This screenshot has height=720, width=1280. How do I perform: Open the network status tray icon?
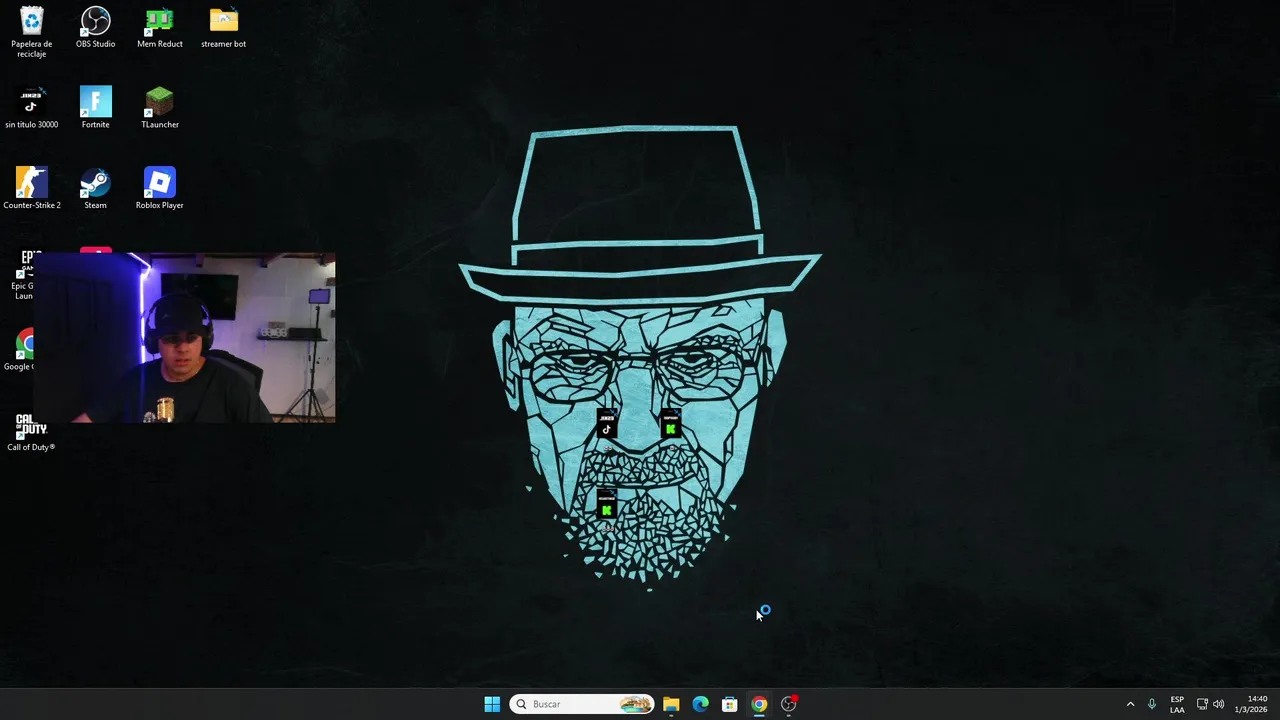tap(1202, 704)
